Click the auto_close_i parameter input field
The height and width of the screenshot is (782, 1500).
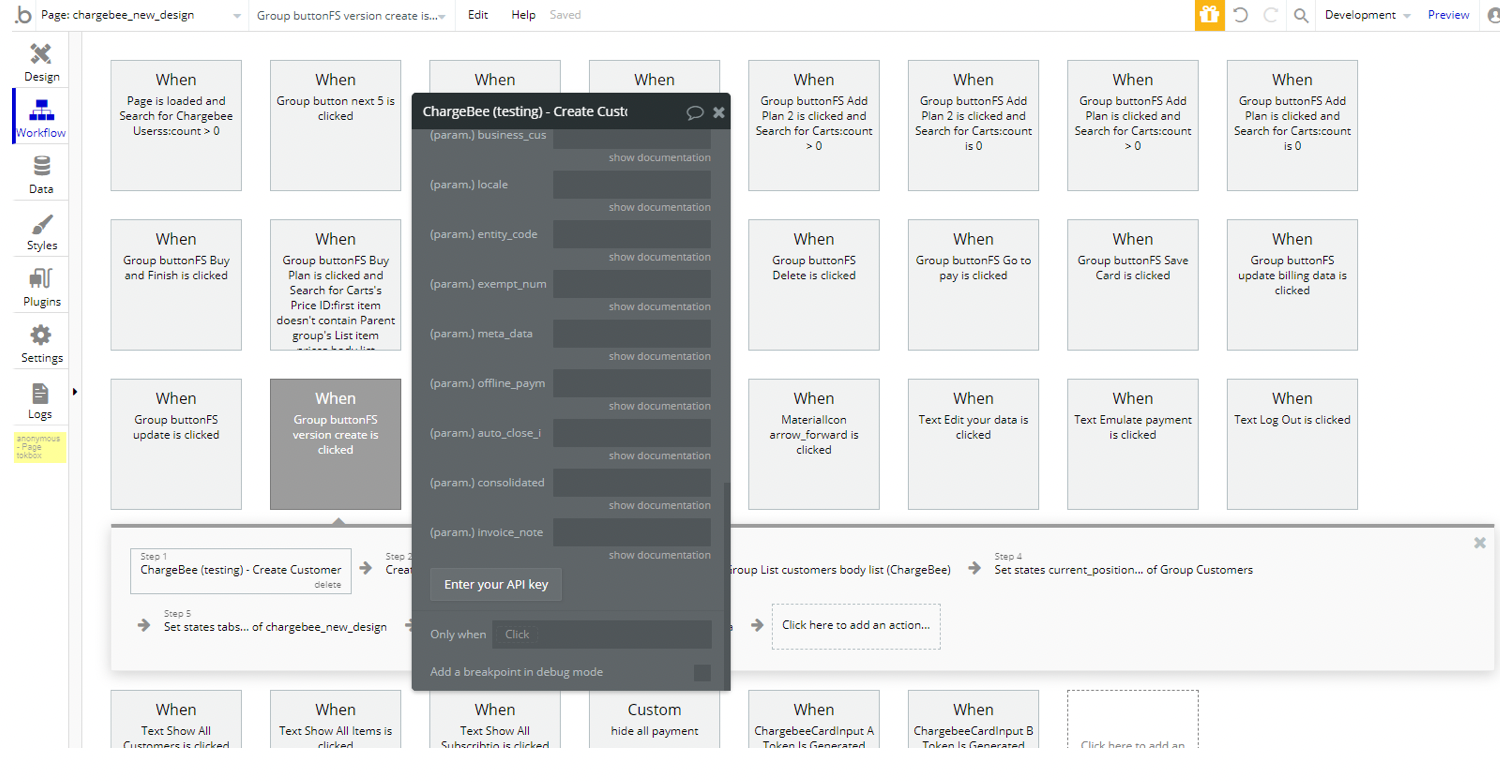point(632,432)
